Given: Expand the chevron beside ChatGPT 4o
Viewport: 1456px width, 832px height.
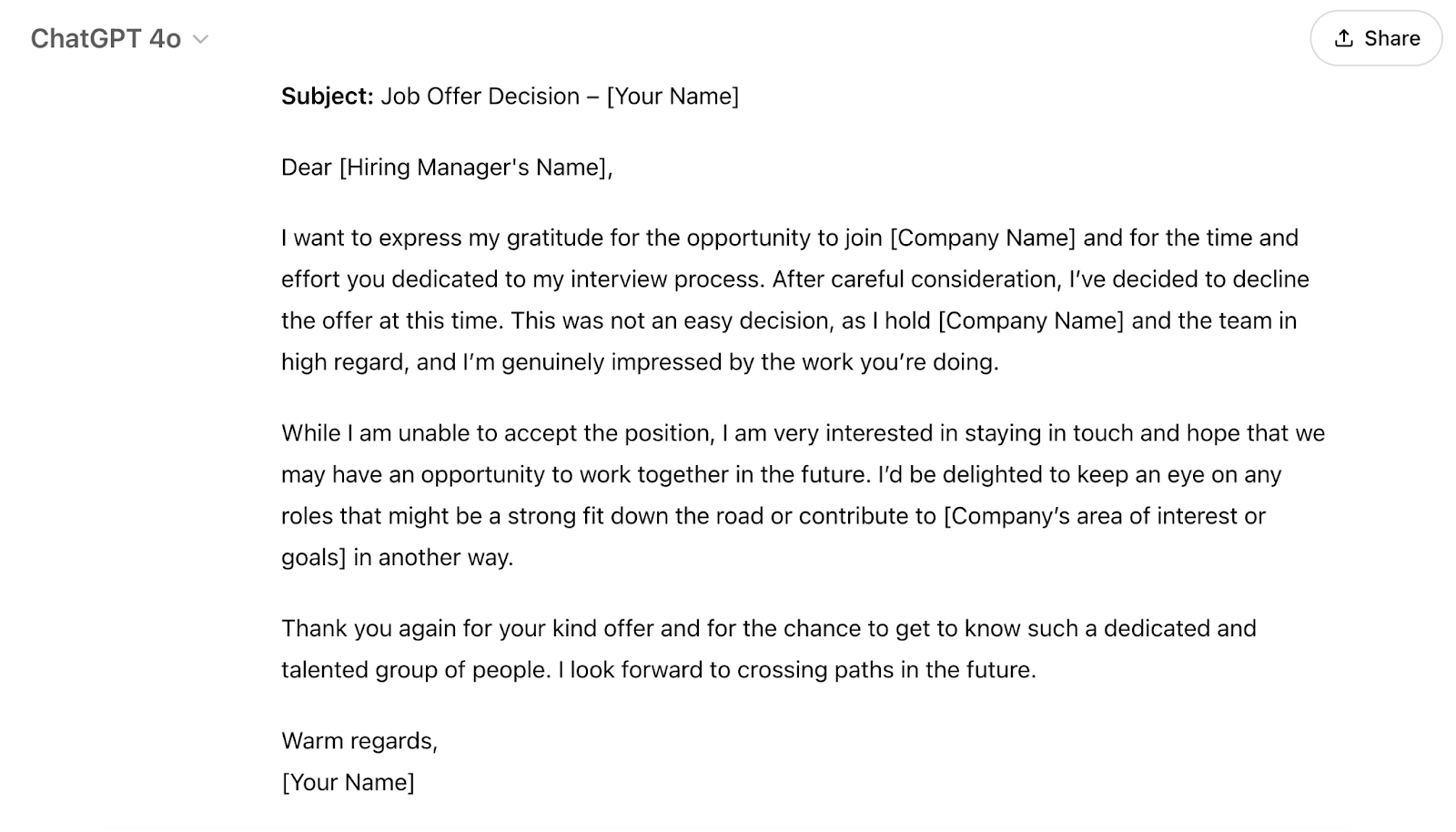Looking at the screenshot, I should [201, 40].
